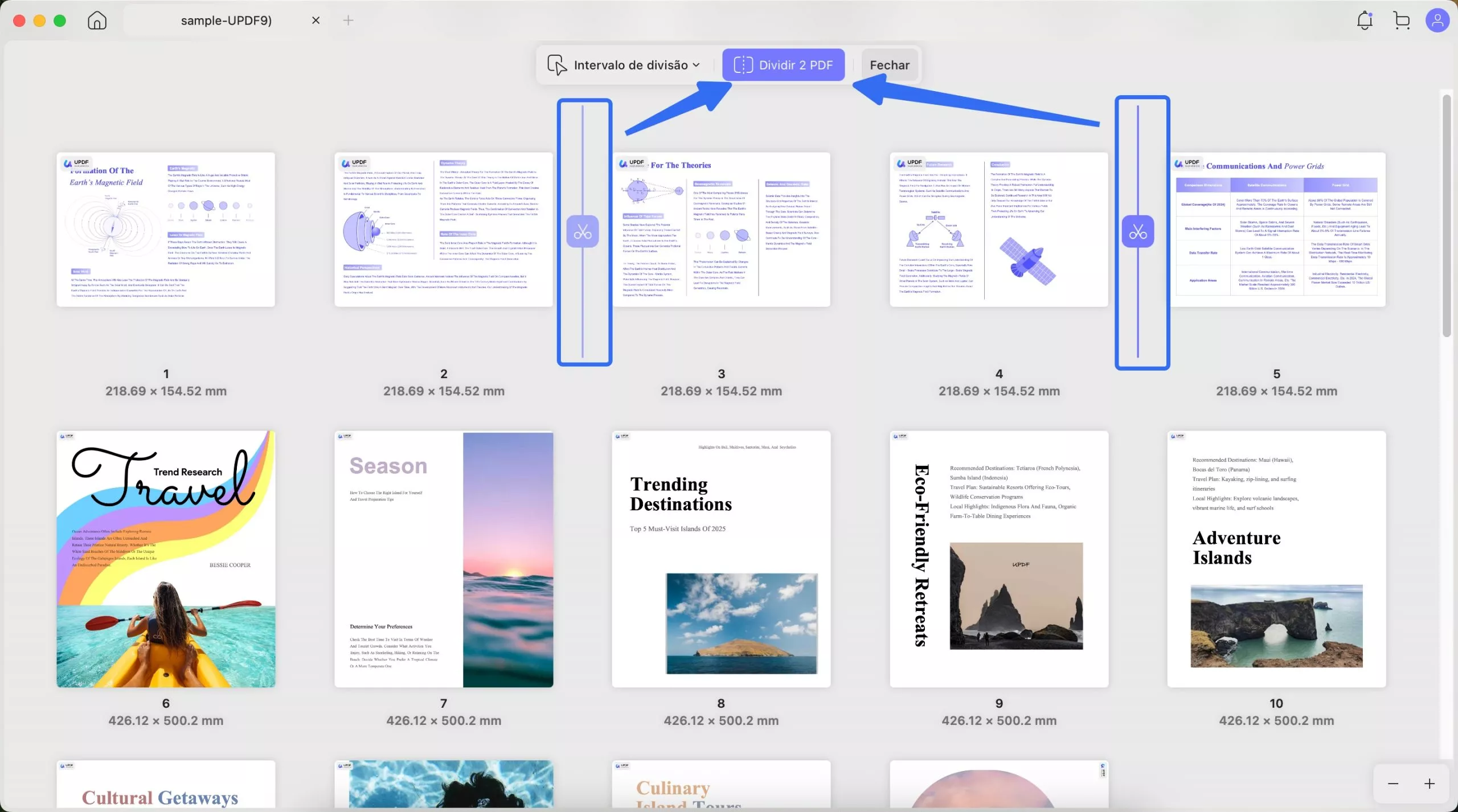This screenshot has width=1458, height=812.
Task: Toggle scissors split marker after page 2
Action: 582,232
